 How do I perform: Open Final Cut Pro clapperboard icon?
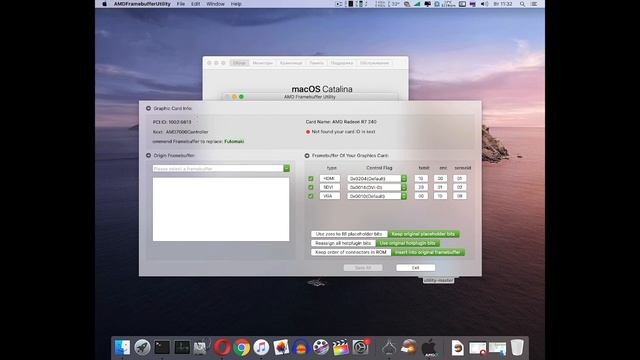tap(340, 347)
